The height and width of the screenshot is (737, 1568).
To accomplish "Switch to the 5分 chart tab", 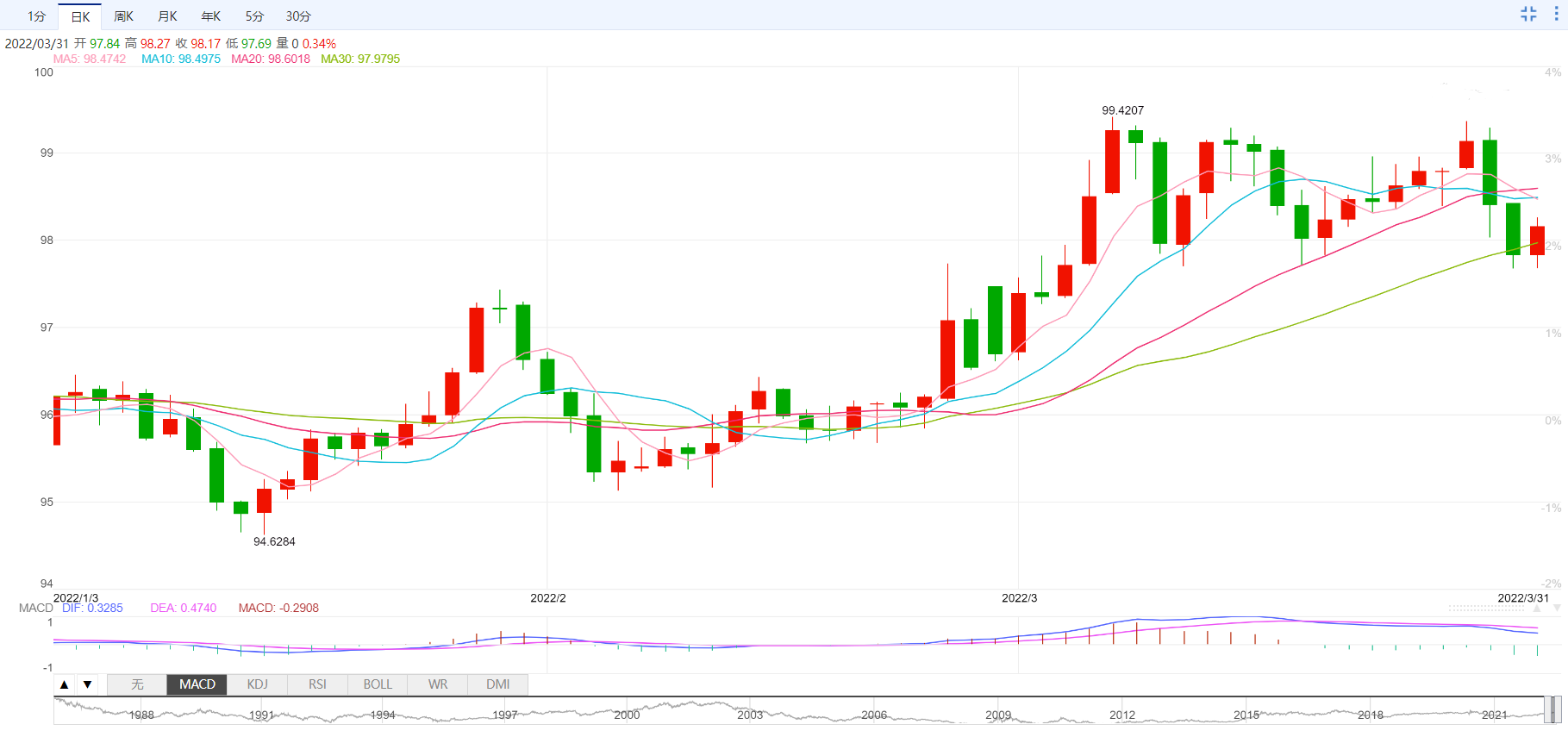I will pos(254,16).
